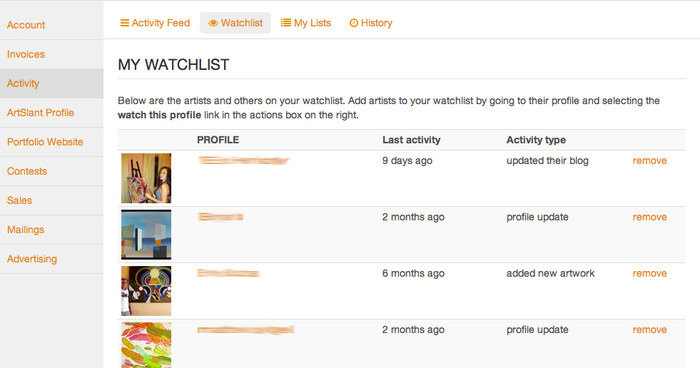Remove the artist who updated their blog
700x368 pixels.
point(650,161)
